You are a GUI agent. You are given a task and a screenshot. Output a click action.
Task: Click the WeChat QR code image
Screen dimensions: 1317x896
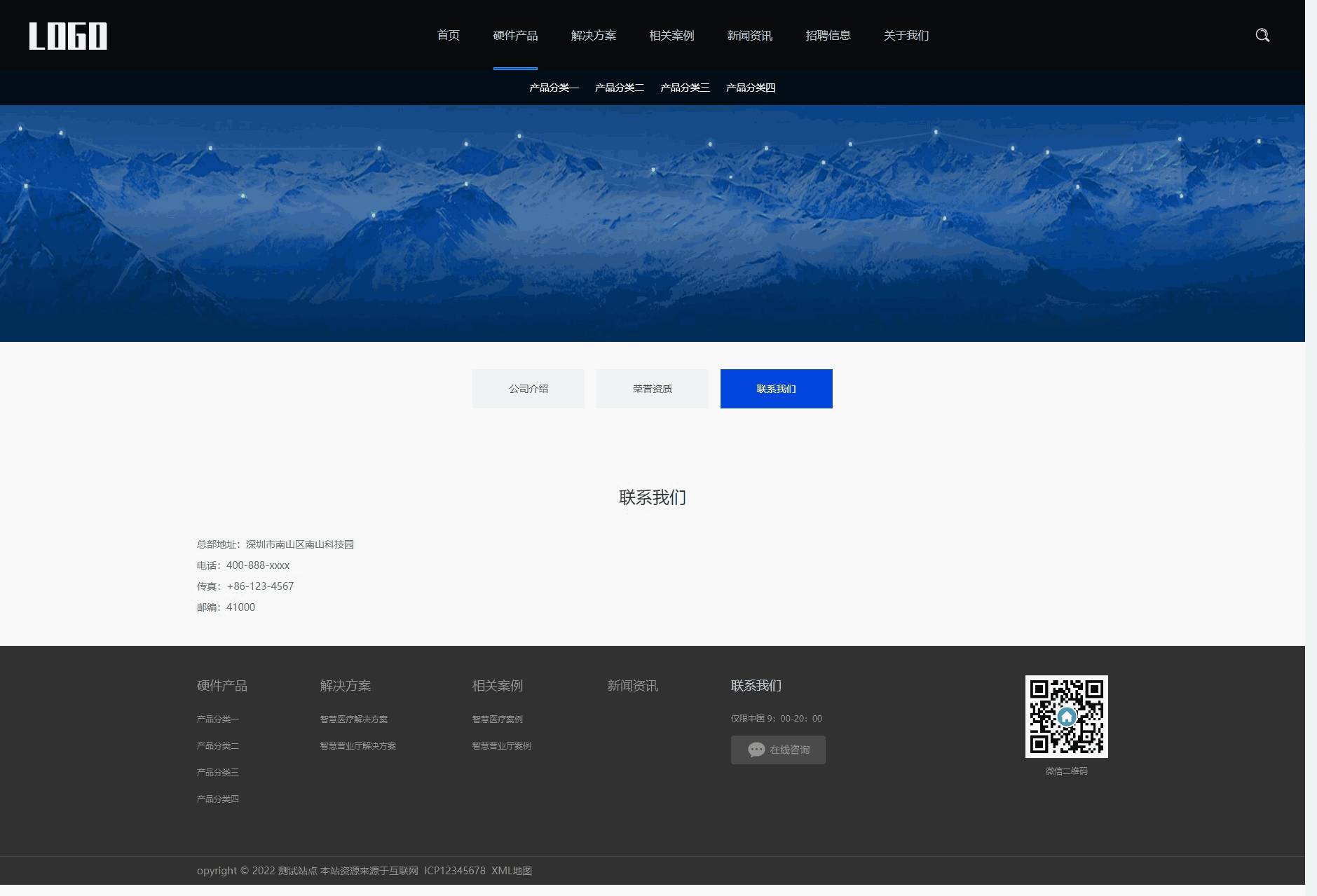pyautogui.click(x=1066, y=717)
